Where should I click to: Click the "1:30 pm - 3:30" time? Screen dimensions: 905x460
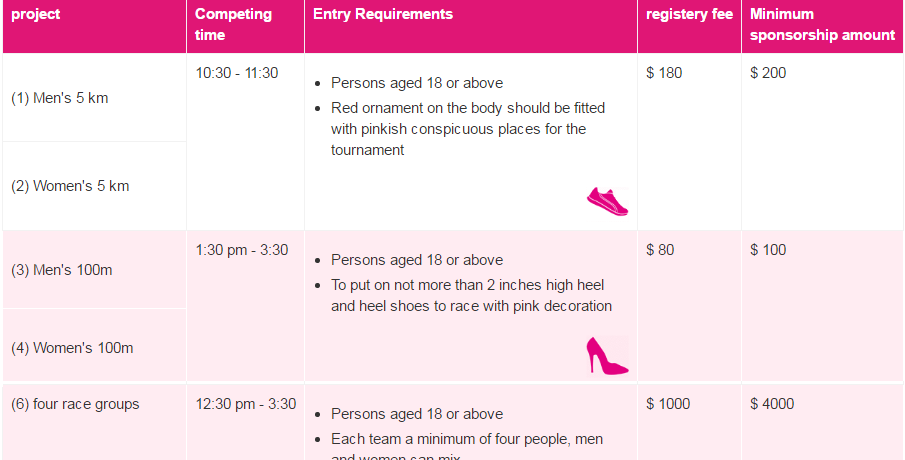click(242, 250)
